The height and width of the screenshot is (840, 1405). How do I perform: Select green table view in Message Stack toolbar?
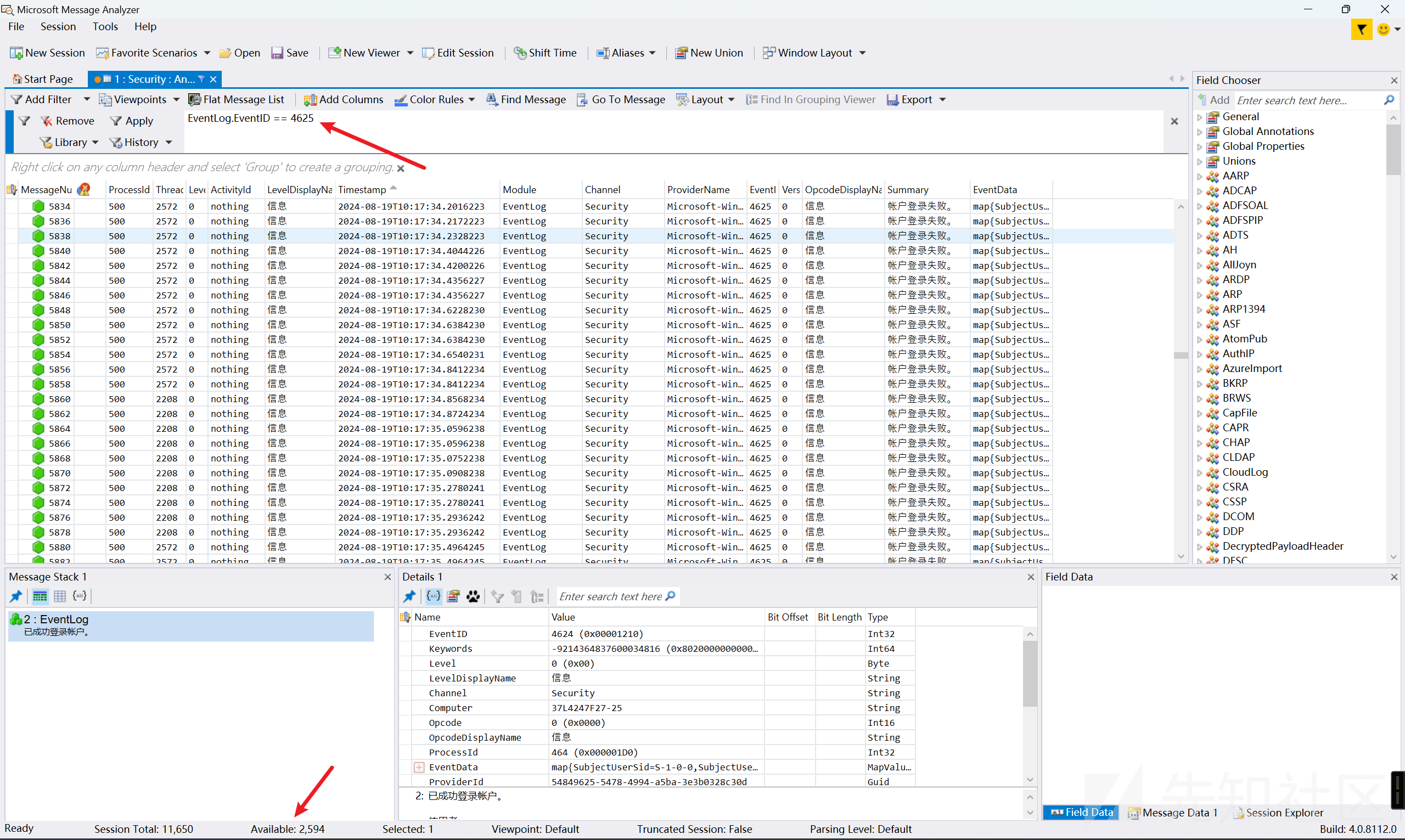coord(40,596)
